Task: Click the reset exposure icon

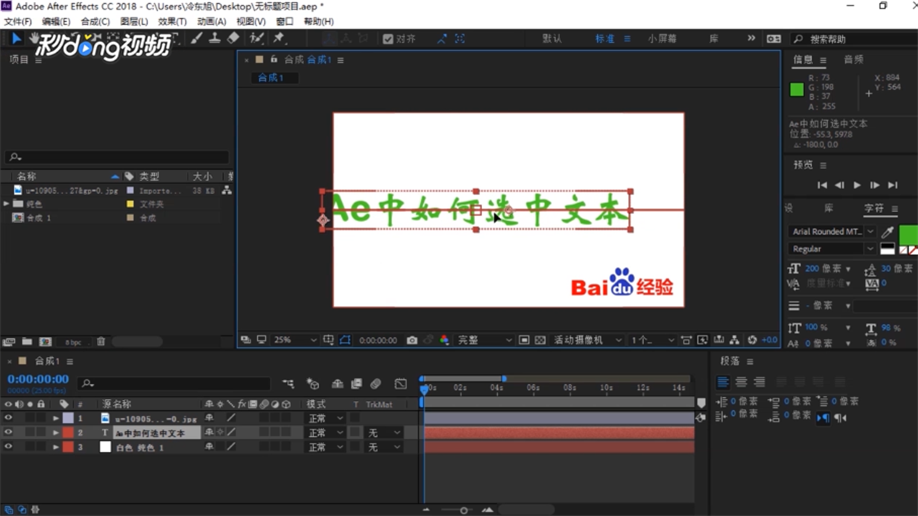Action: [752, 340]
